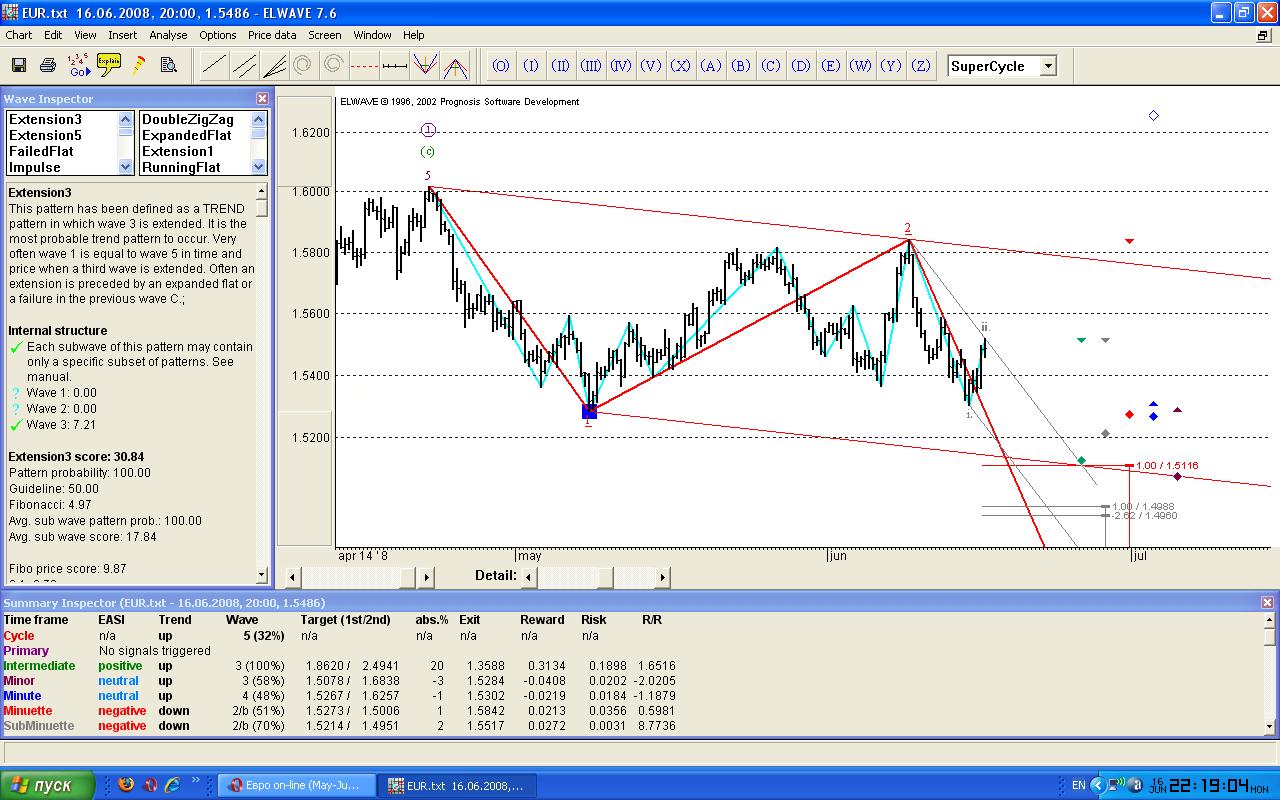The width and height of the screenshot is (1280, 800).
Task: Click the Save floppy disk icon
Action: tap(18, 66)
